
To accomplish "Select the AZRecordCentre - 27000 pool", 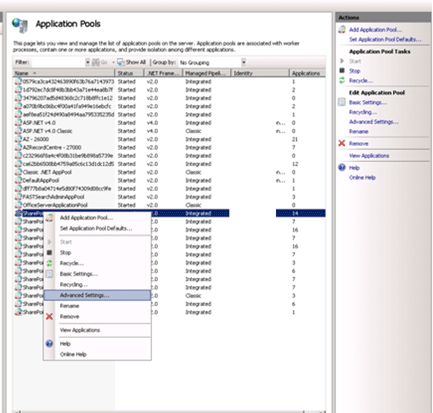I will (169, 147).
